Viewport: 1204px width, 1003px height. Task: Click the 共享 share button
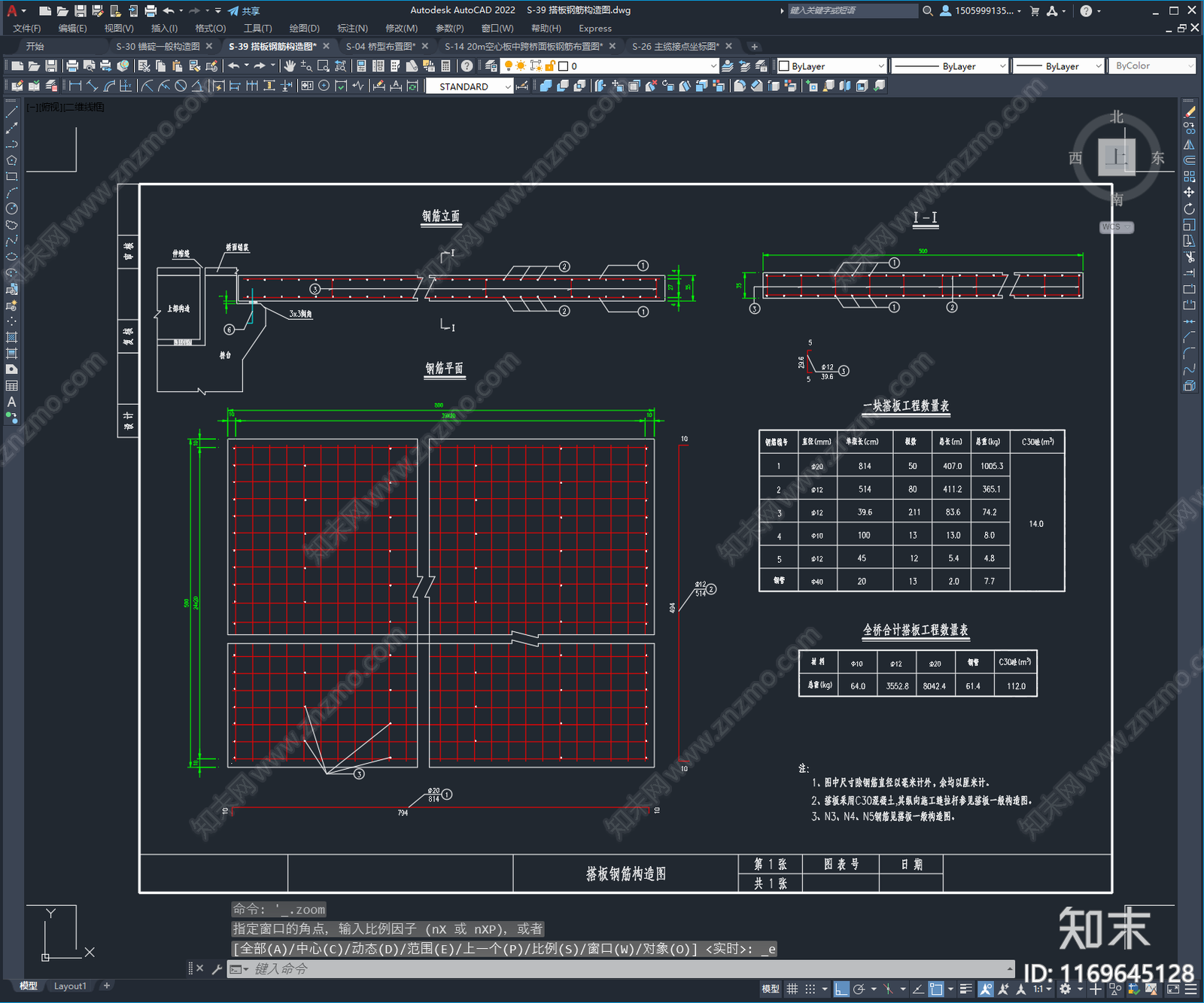click(244, 11)
